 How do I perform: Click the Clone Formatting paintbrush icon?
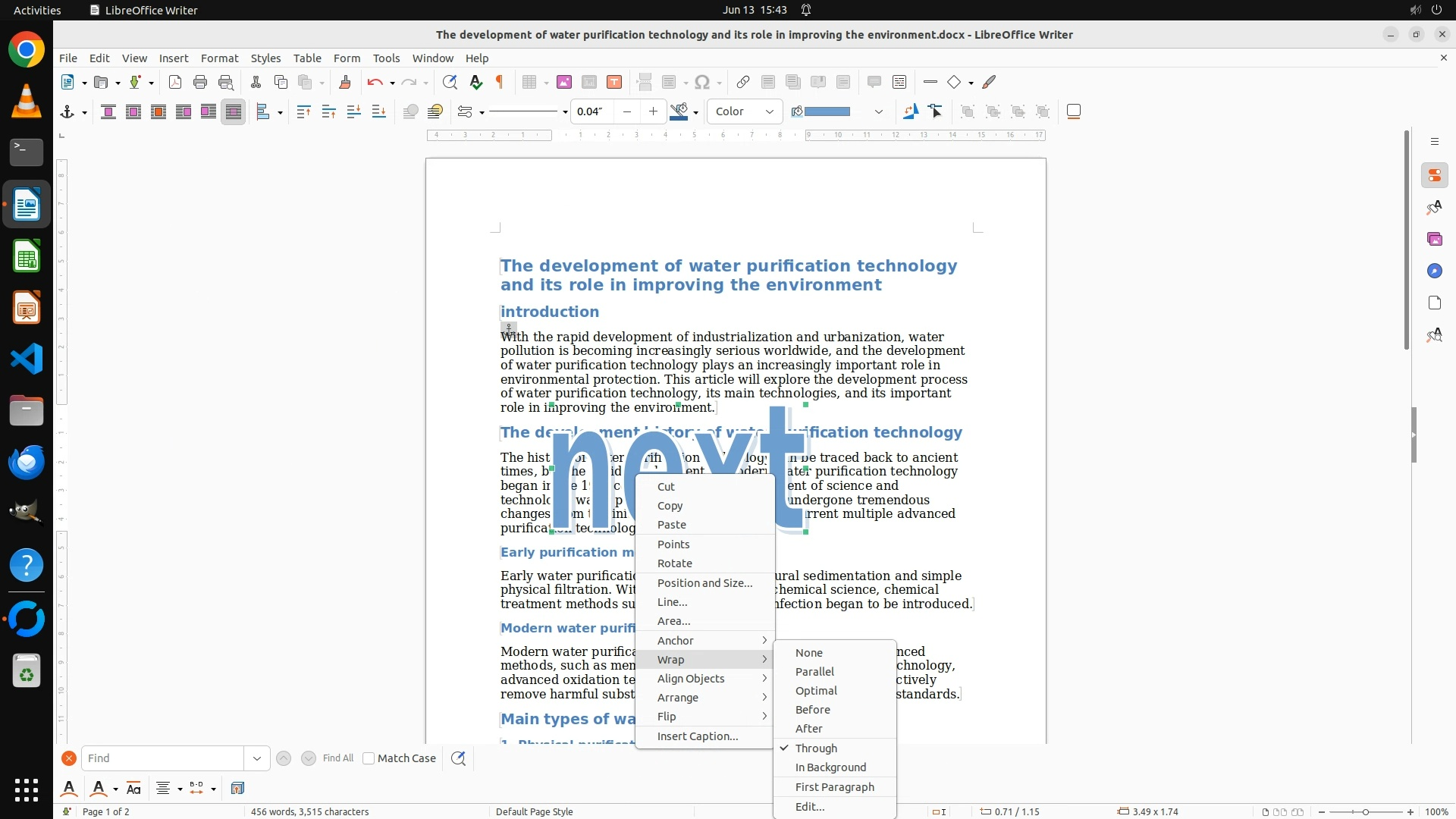[x=345, y=83]
